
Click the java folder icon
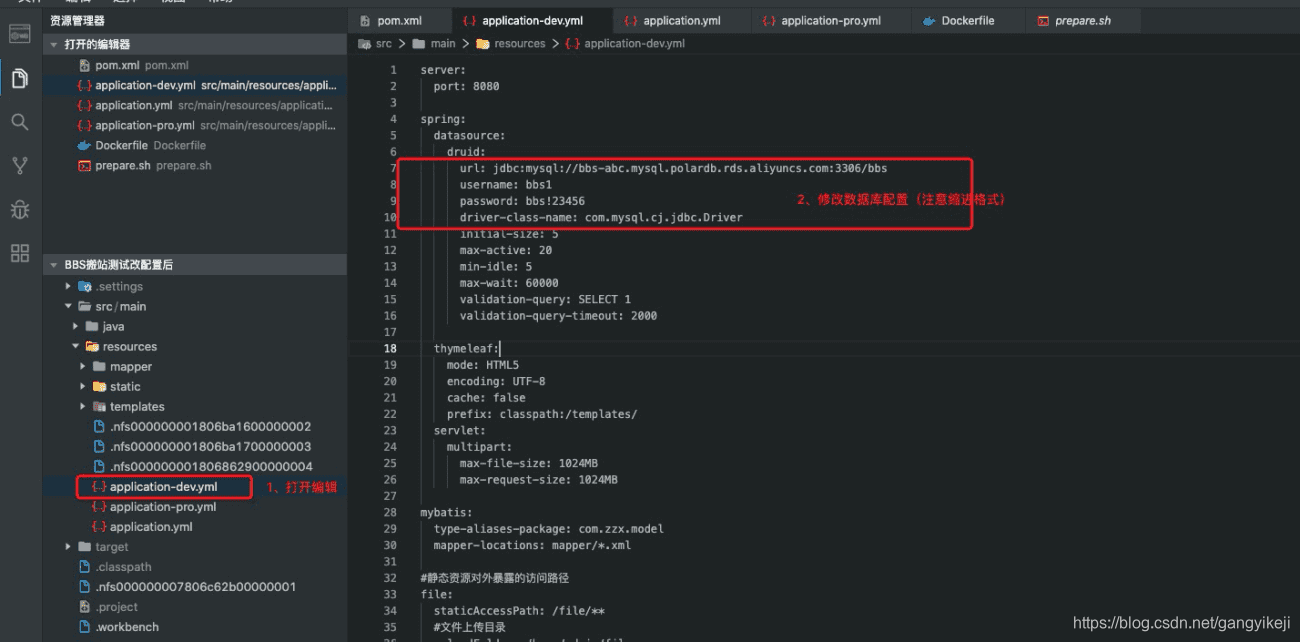(x=92, y=326)
